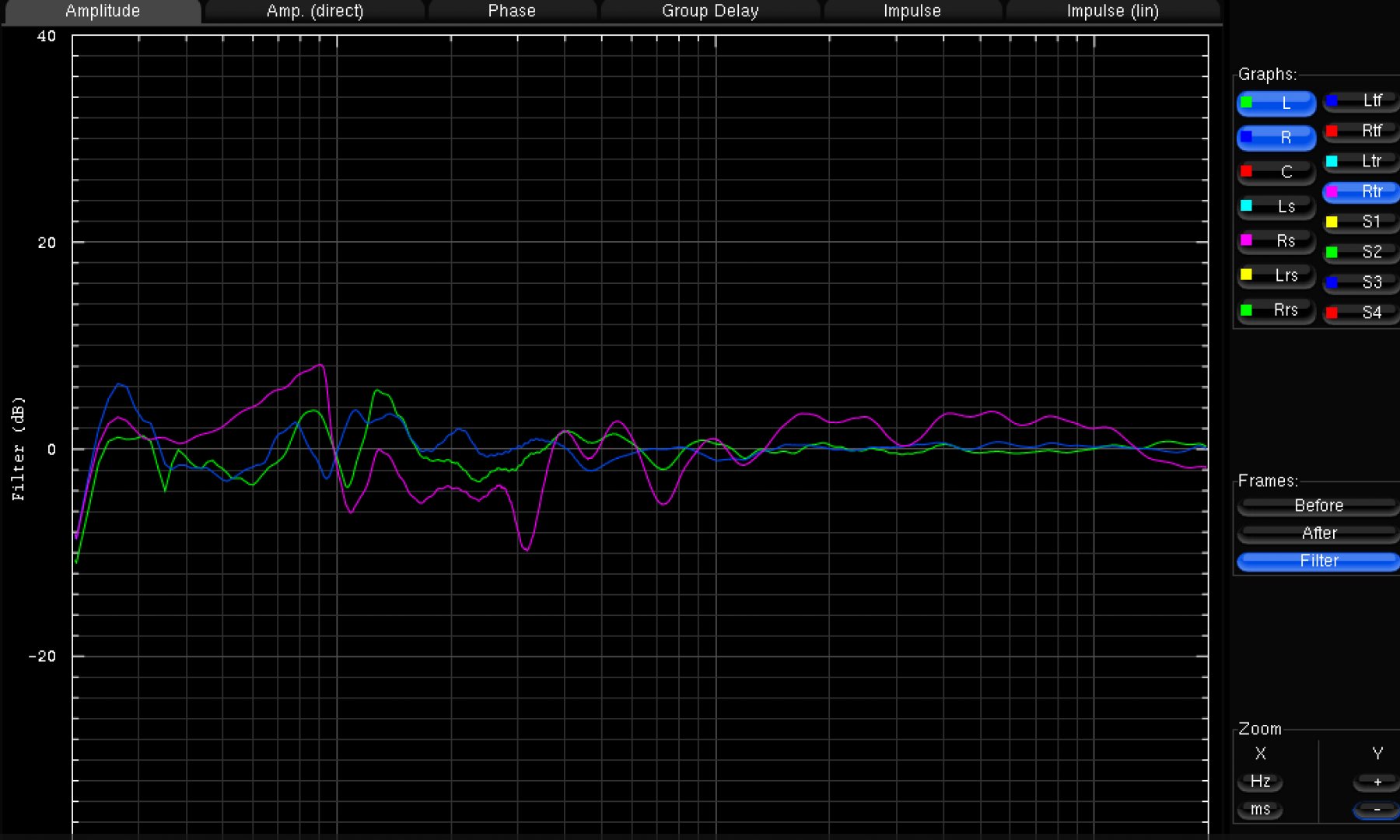This screenshot has width=1400, height=840.
Task: Select the Impulse (lin) tab
Action: (1111, 11)
